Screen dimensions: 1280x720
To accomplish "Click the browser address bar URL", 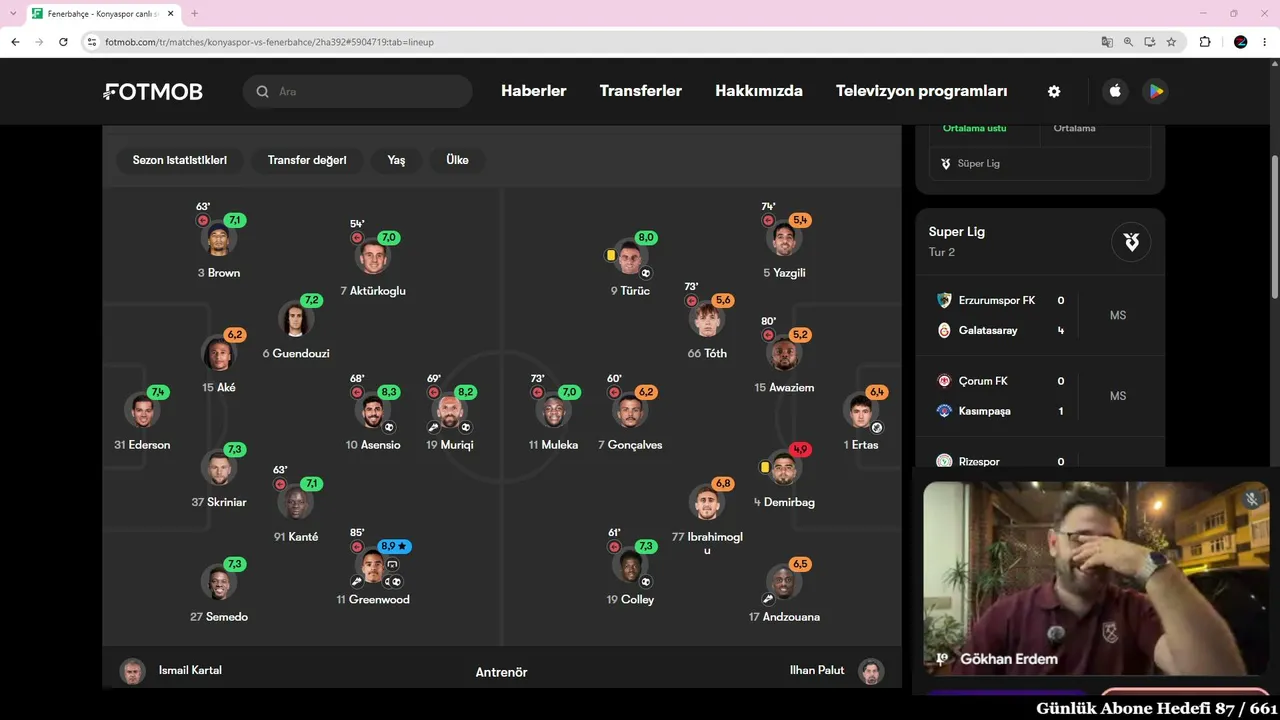I will coord(269,42).
